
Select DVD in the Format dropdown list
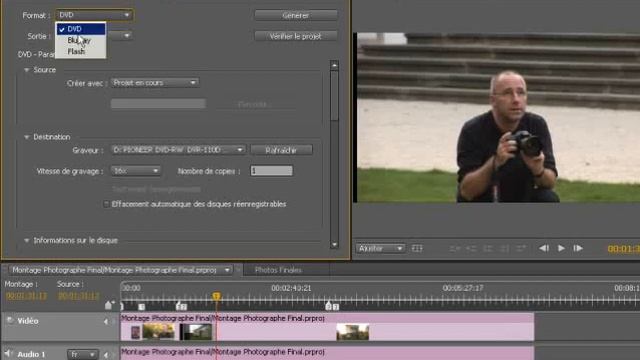[81, 29]
